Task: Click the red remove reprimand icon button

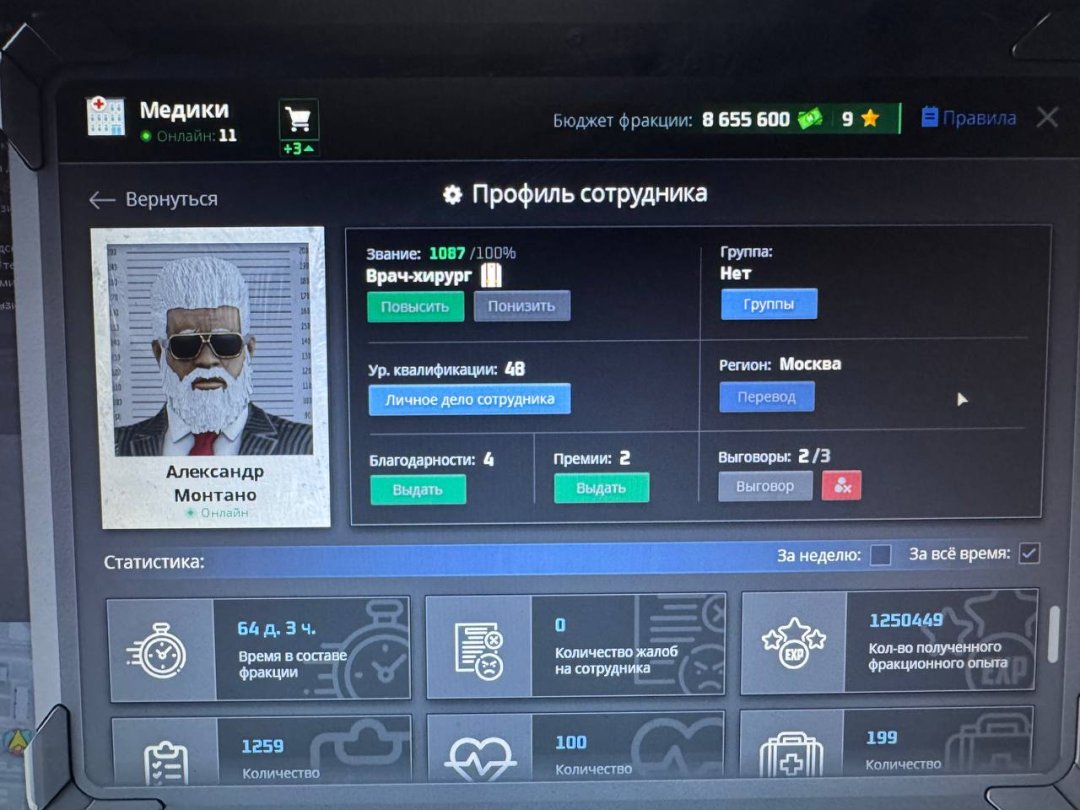Action: point(841,486)
